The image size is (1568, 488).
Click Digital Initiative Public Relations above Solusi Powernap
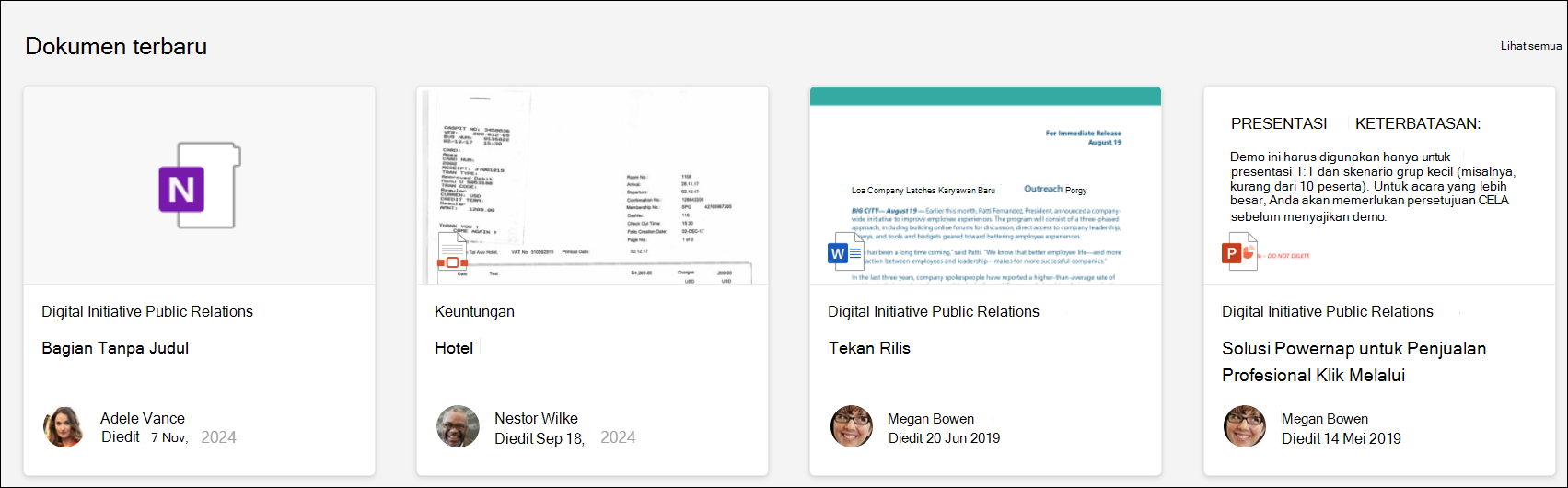pos(1328,311)
